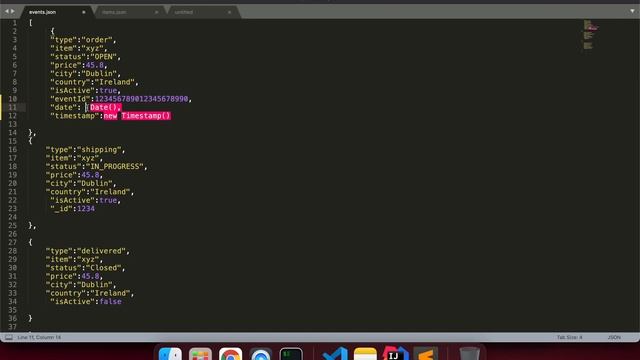Click the highlighted new keyword on line 12
The image size is (640, 360).
click(x=110, y=116)
